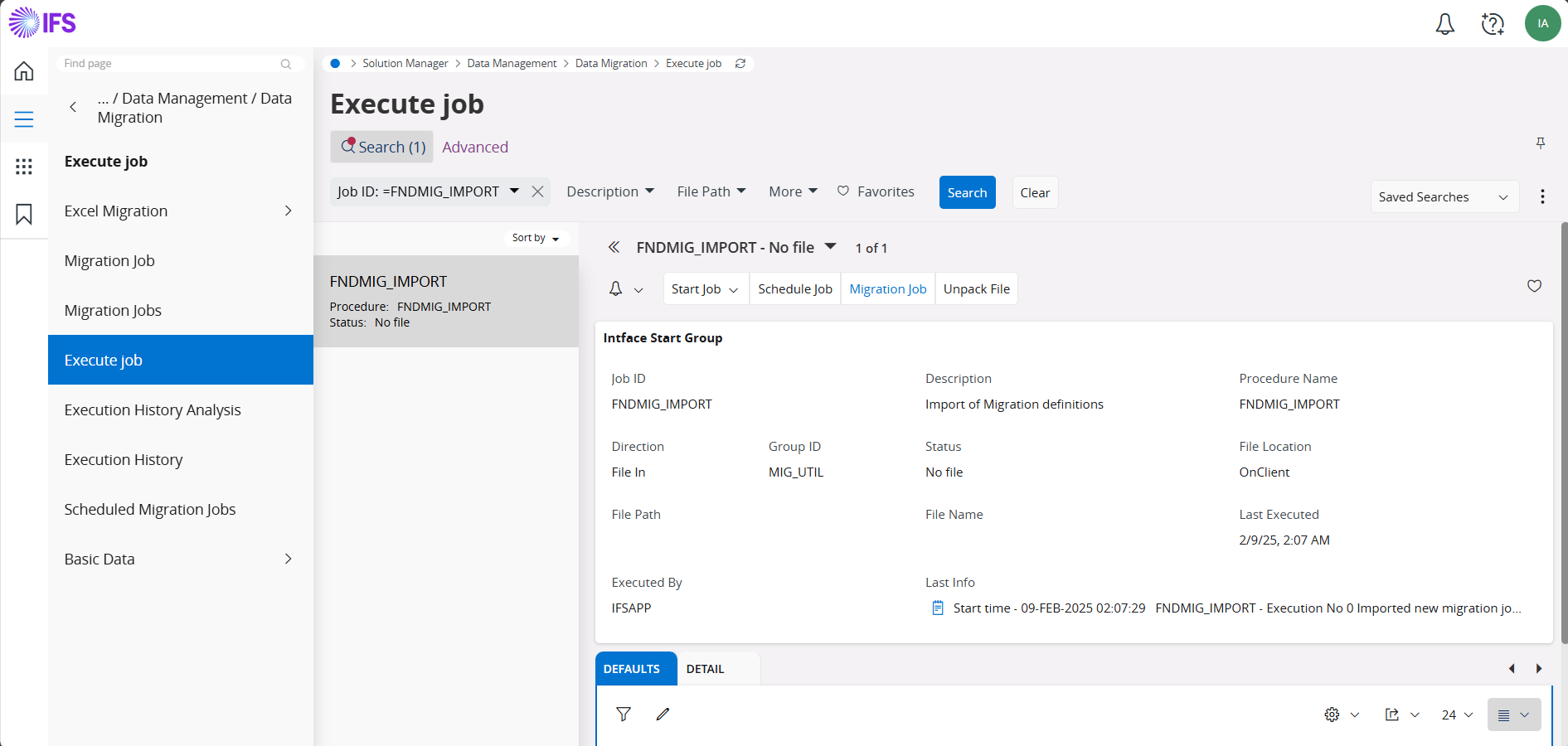Click the help question mark icon

point(1493,24)
